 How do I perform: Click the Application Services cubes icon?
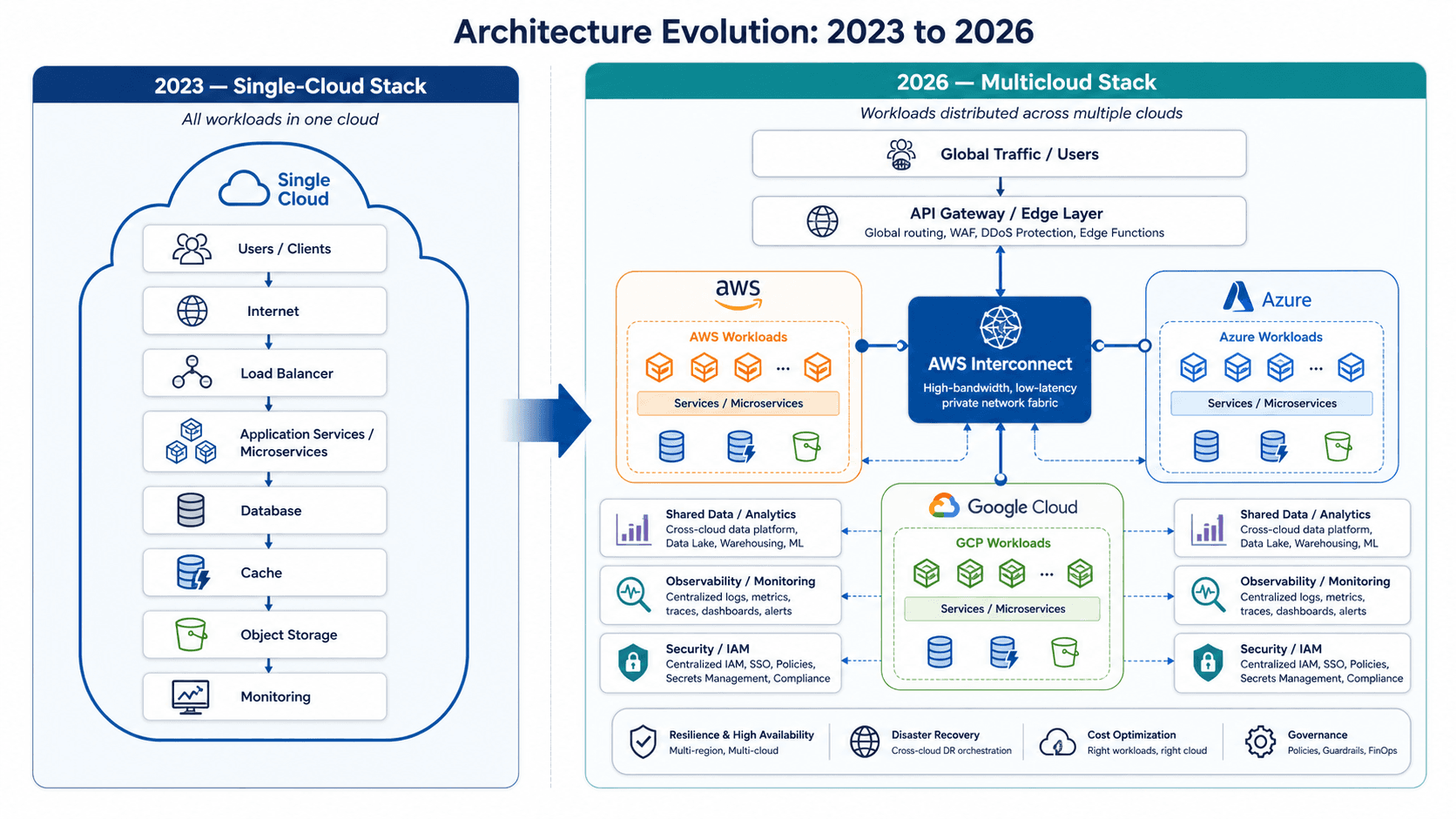coord(191,441)
